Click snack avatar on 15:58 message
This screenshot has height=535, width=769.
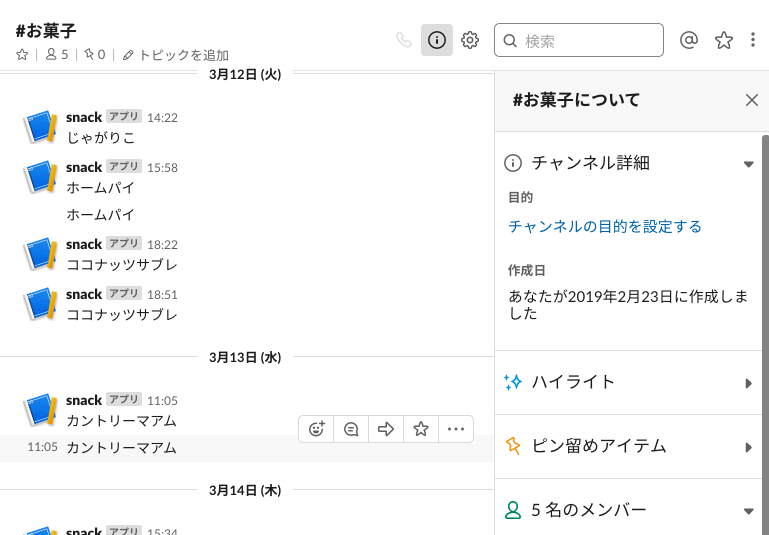point(40,177)
